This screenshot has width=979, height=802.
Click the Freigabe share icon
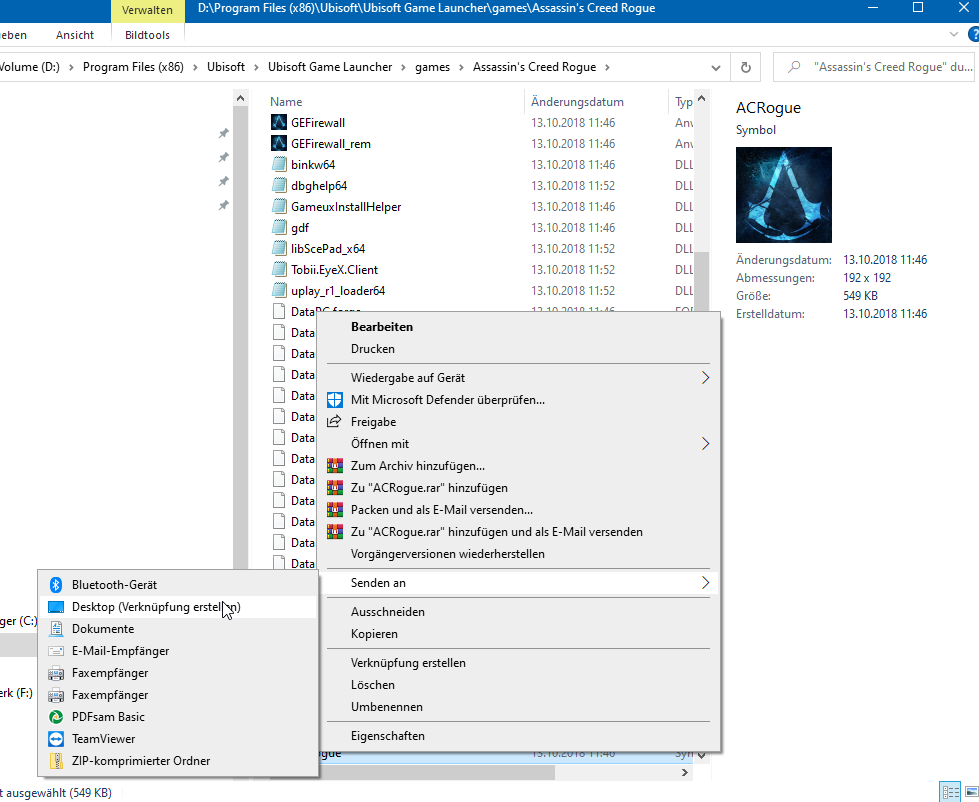point(333,421)
